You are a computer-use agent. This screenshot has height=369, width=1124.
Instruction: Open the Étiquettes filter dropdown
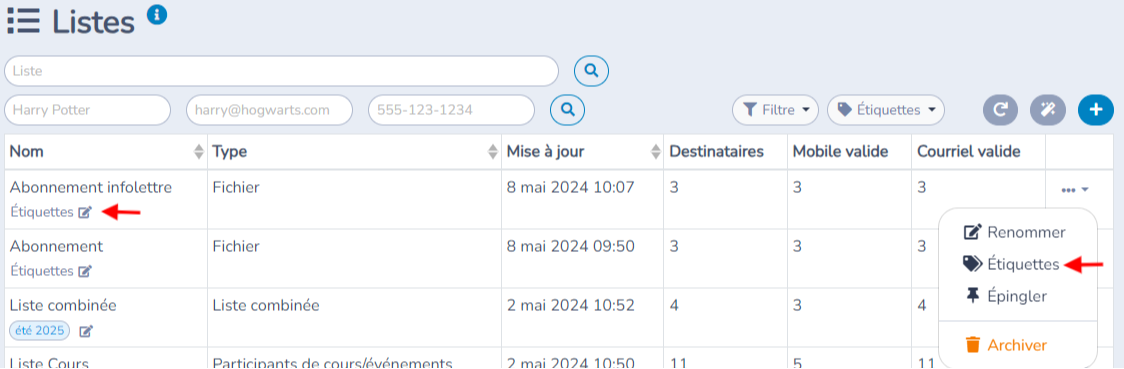pyautogui.click(x=886, y=110)
